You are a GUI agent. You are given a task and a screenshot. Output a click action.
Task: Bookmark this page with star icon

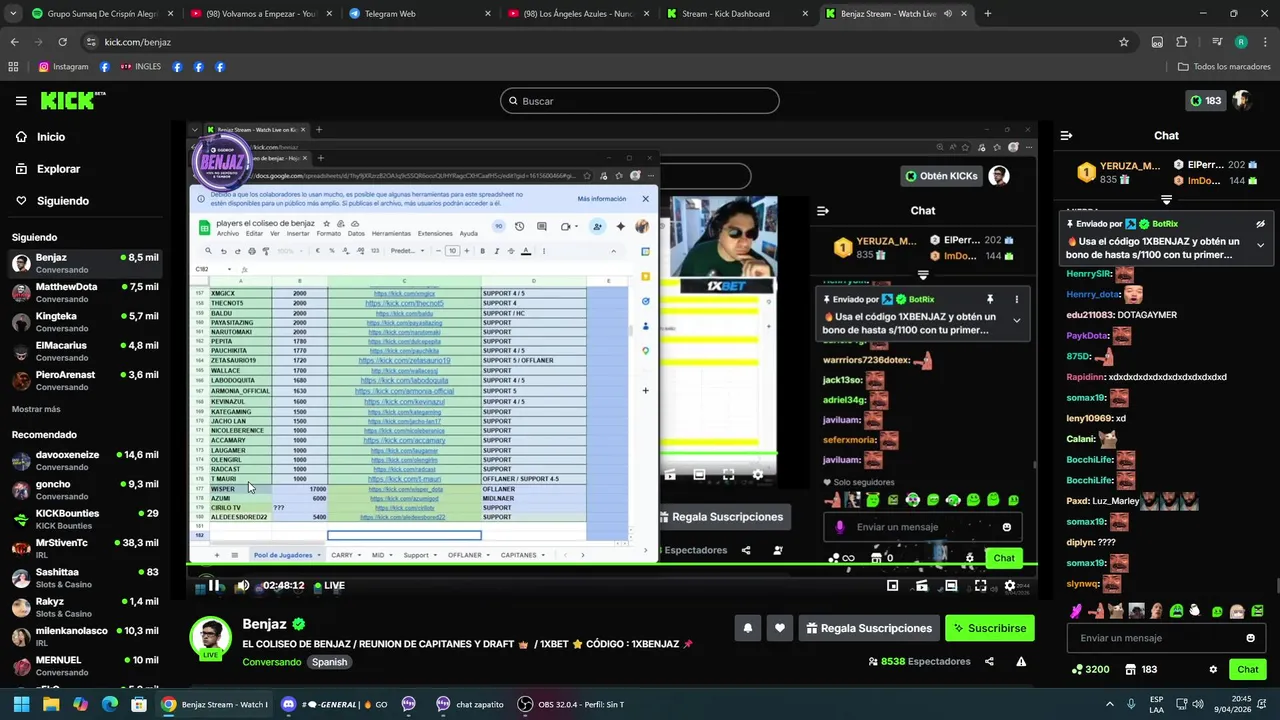tap(1124, 42)
